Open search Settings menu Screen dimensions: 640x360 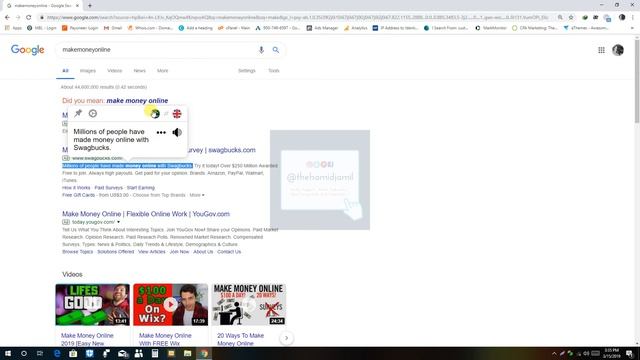[x=247, y=71]
